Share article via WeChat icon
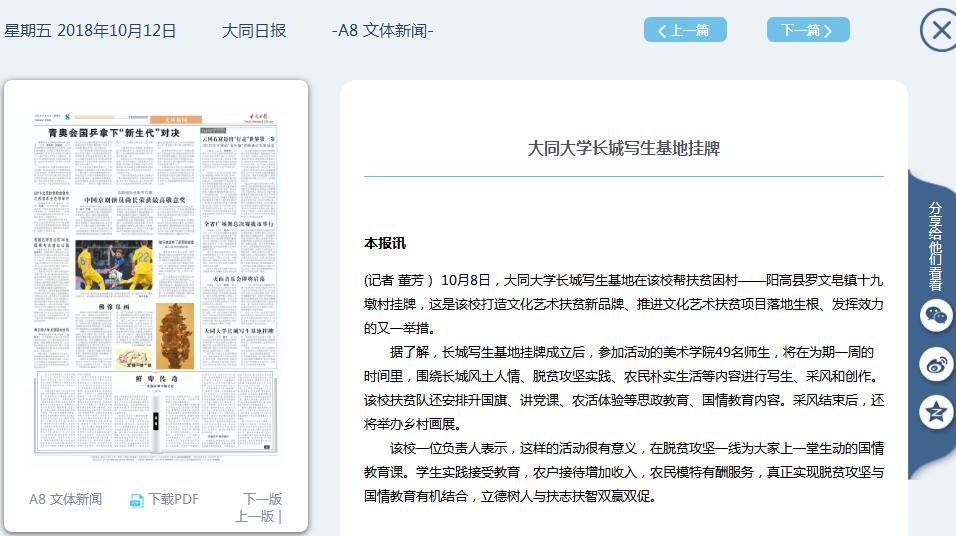The image size is (956, 536). pyautogui.click(x=936, y=315)
